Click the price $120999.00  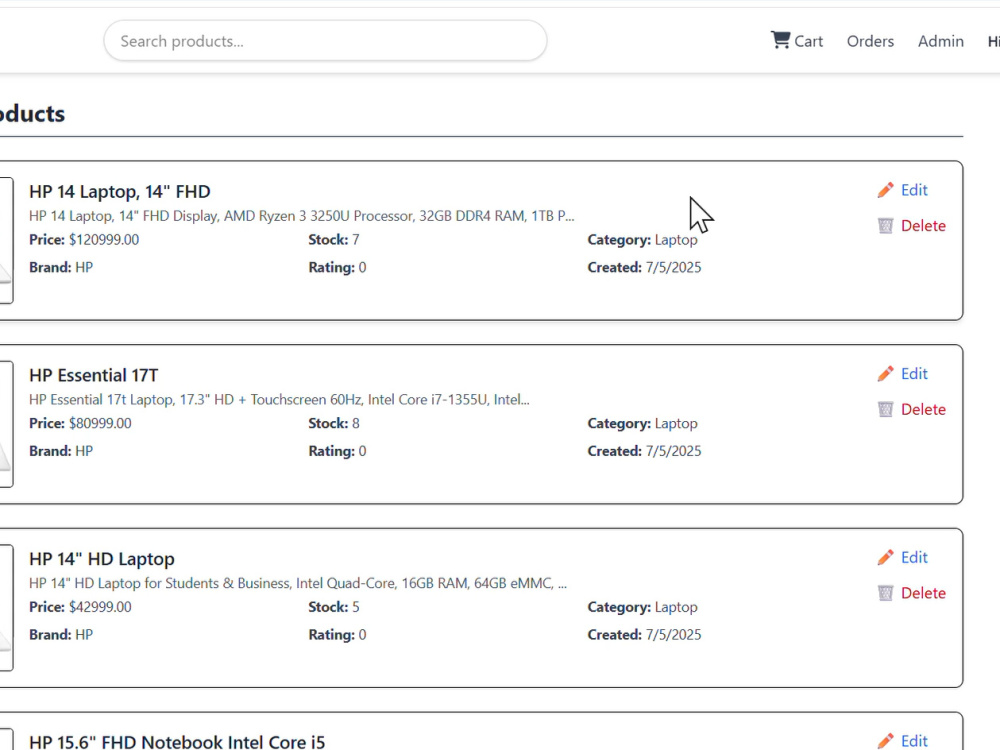[x=104, y=240]
